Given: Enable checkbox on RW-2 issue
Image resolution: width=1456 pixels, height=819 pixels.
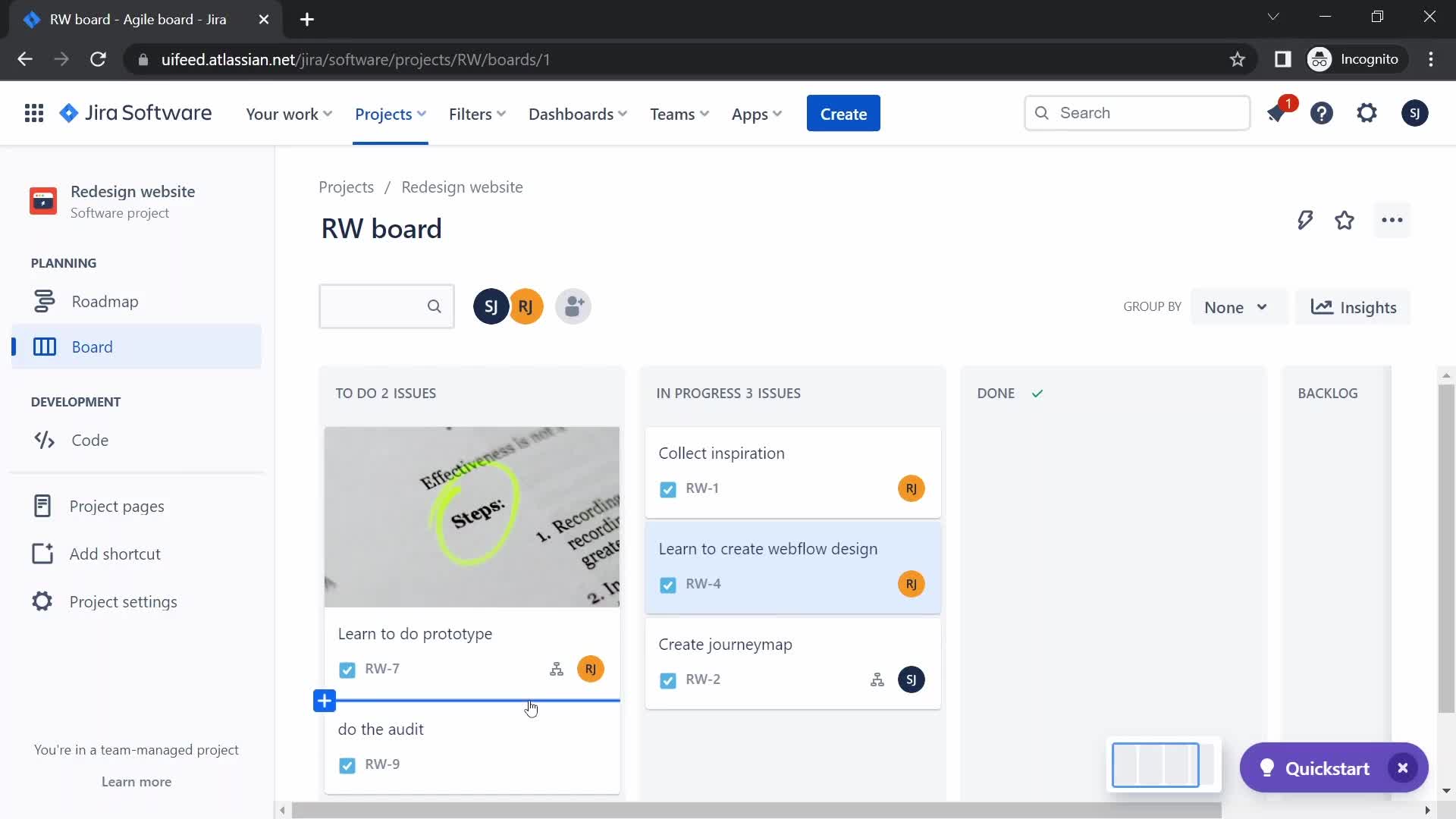Looking at the screenshot, I should click(x=667, y=680).
